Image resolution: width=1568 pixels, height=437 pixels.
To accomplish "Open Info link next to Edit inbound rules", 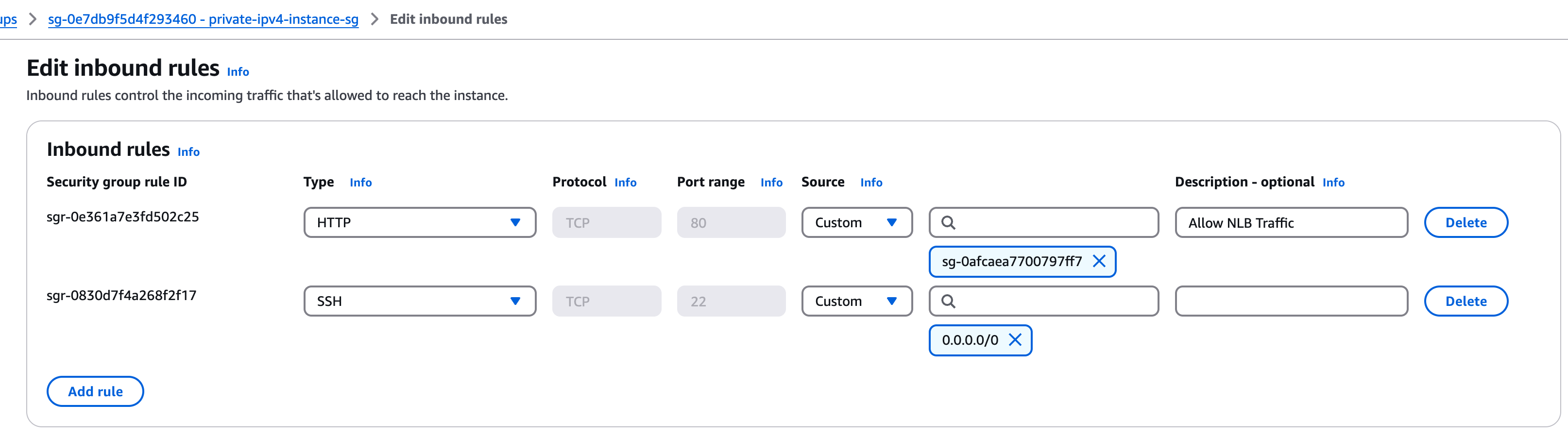I will pyautogui.click(x=238, y=72).
